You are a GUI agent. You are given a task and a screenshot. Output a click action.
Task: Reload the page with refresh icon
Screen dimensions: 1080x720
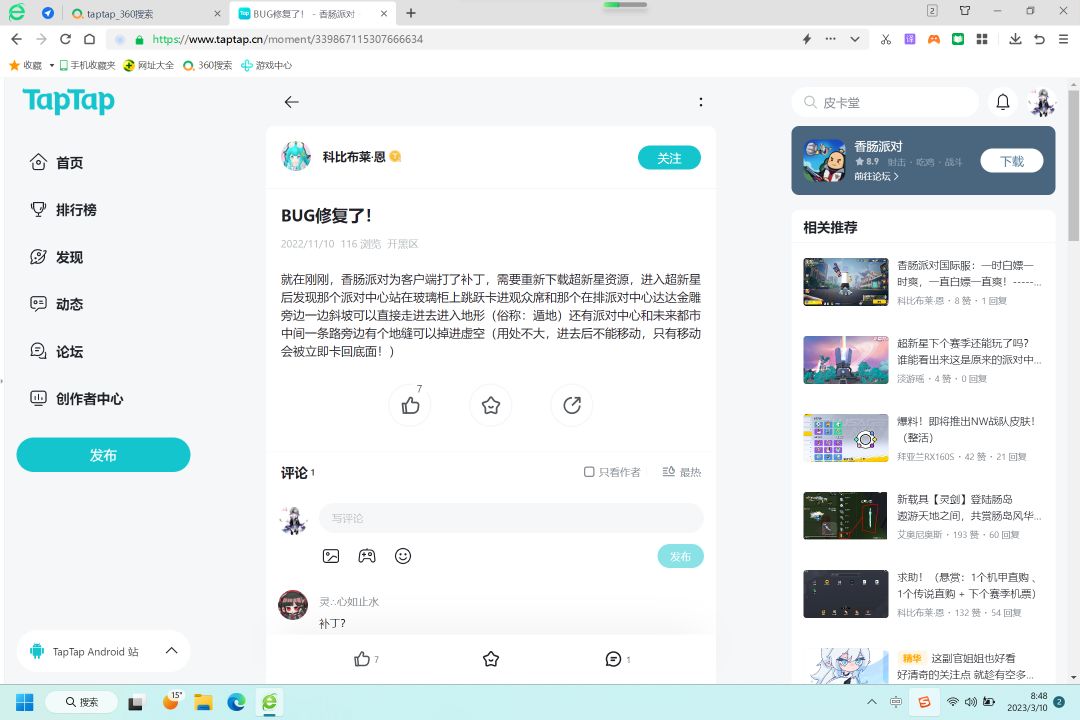click(65, 39)
